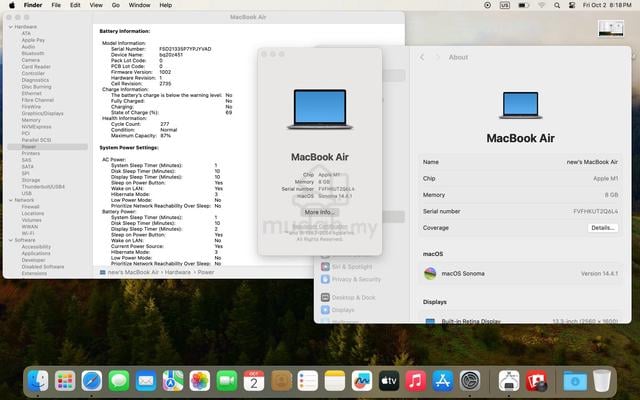
Task: Click the Coverage Details button
Action: [x=603, y=228]
